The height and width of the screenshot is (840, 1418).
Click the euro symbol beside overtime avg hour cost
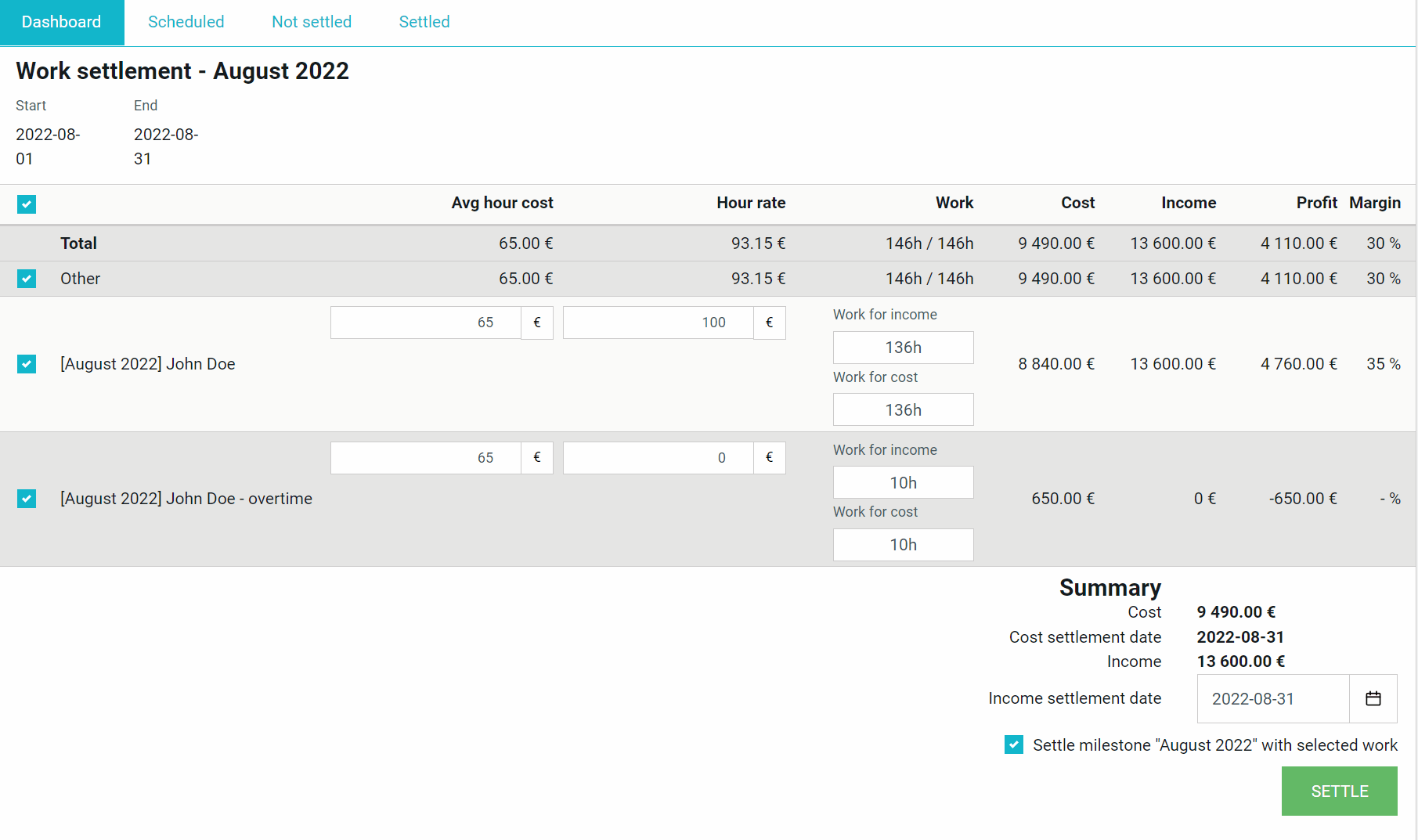pyautogui.click(x=537, y=458)
